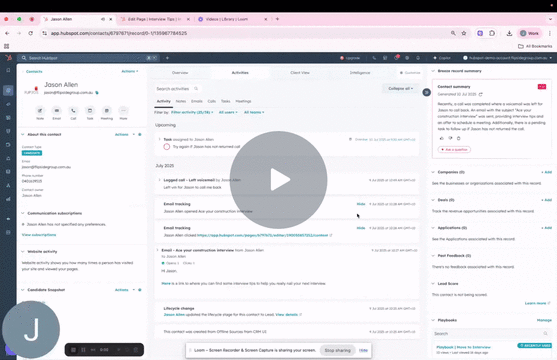Open the More actions icon under contact name
The width and height of the screenshot is (557, 360).
pyautogui.click(x=123, y=111)
